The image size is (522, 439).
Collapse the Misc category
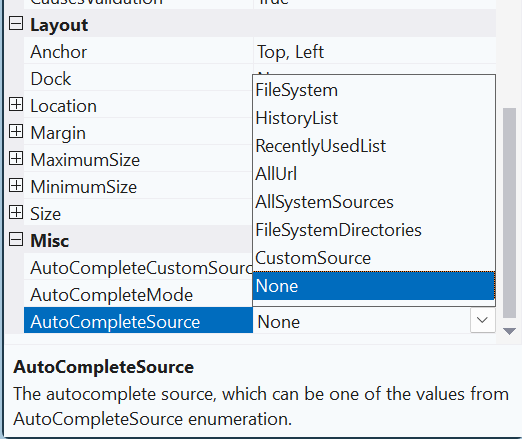tap(16, 240)
